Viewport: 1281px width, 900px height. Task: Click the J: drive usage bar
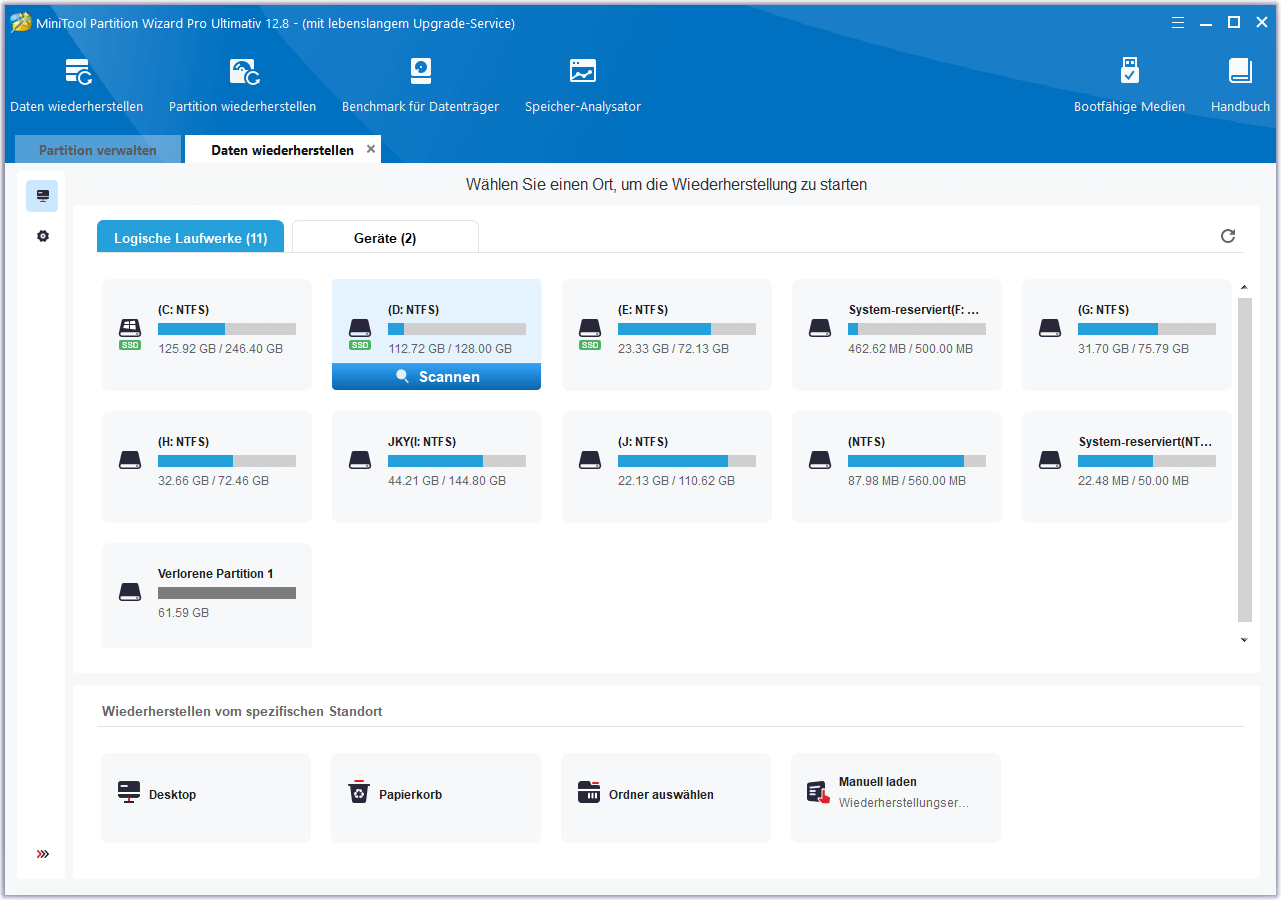687,461
